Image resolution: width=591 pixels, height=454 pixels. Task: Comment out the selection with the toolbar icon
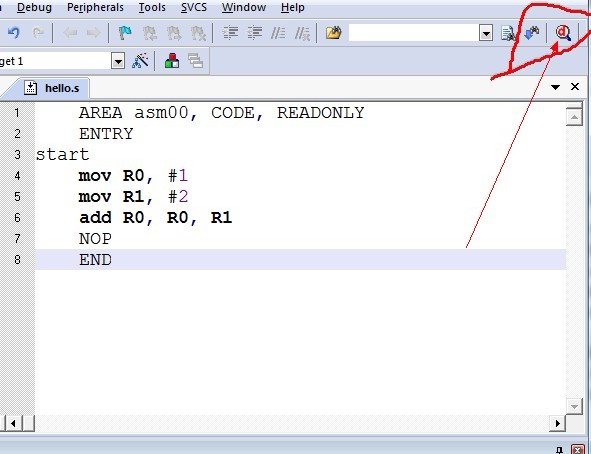coord(278,33)
